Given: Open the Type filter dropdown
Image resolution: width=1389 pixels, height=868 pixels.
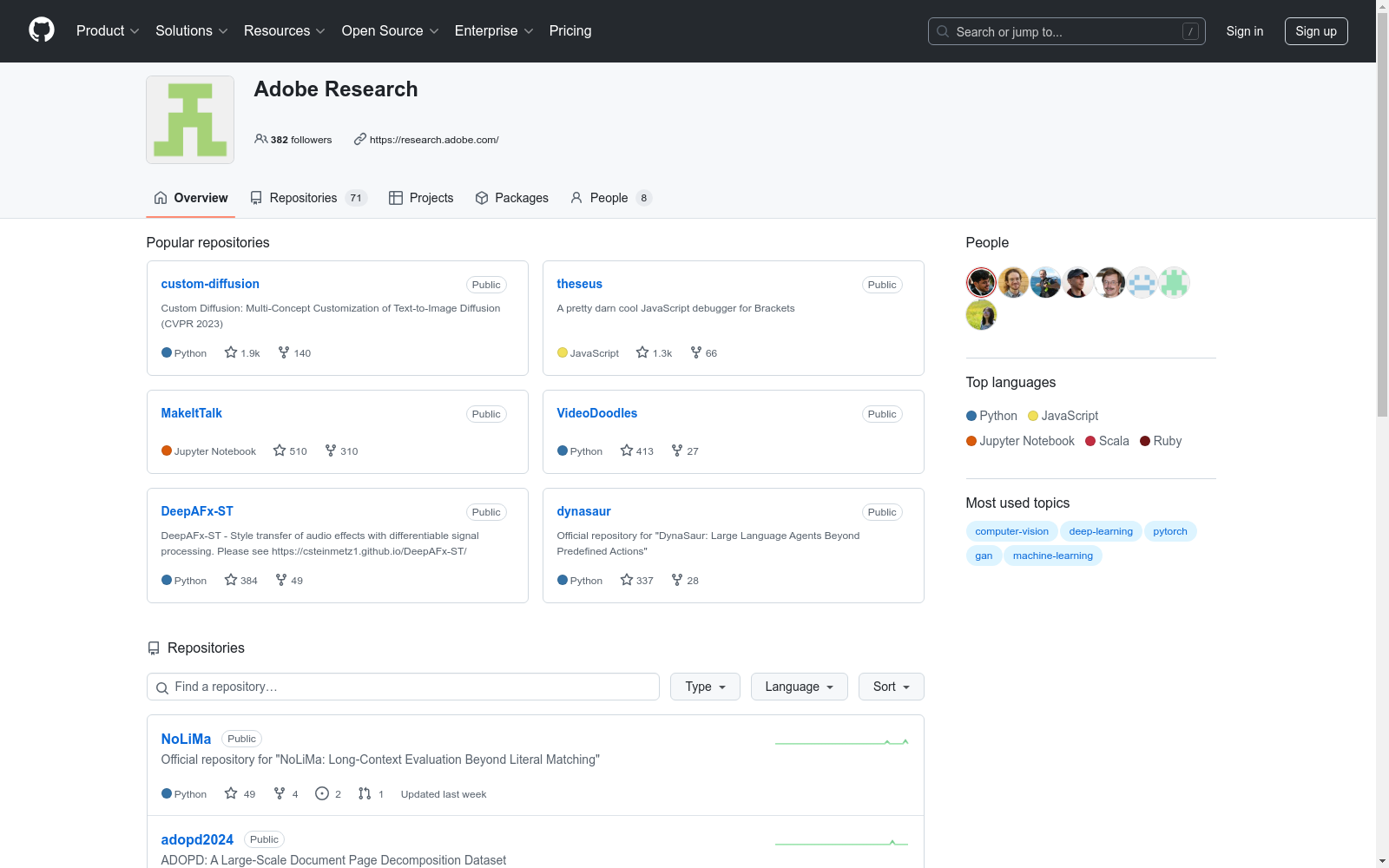Looking at the screenshot, I should (705, 687).
